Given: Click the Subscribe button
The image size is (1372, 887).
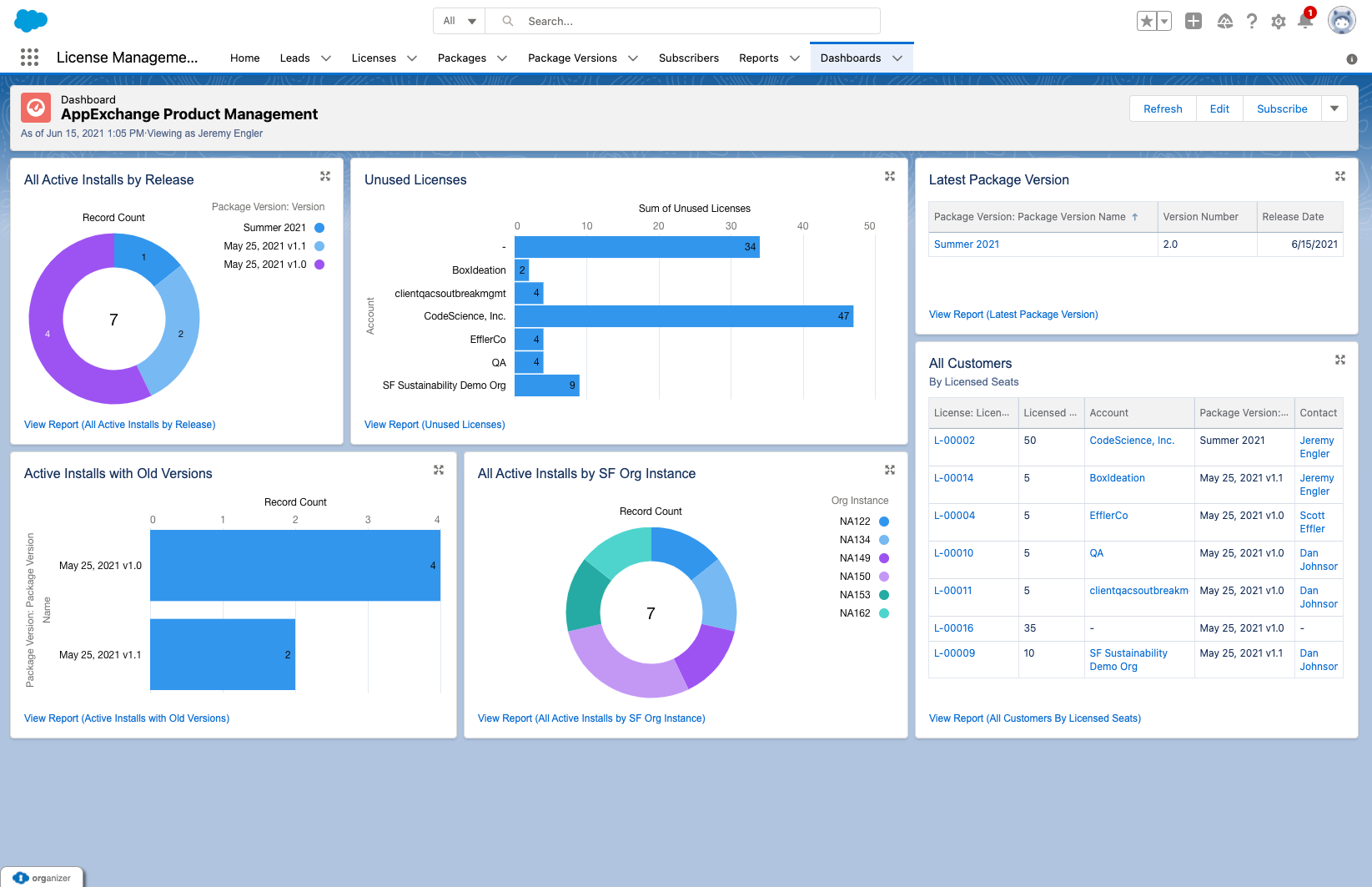Looking at the screenshot, I should pos(1282,108).
